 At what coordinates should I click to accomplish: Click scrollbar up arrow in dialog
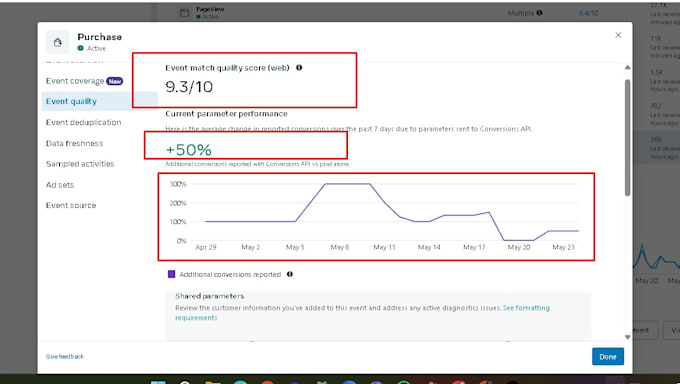[628, 68]
